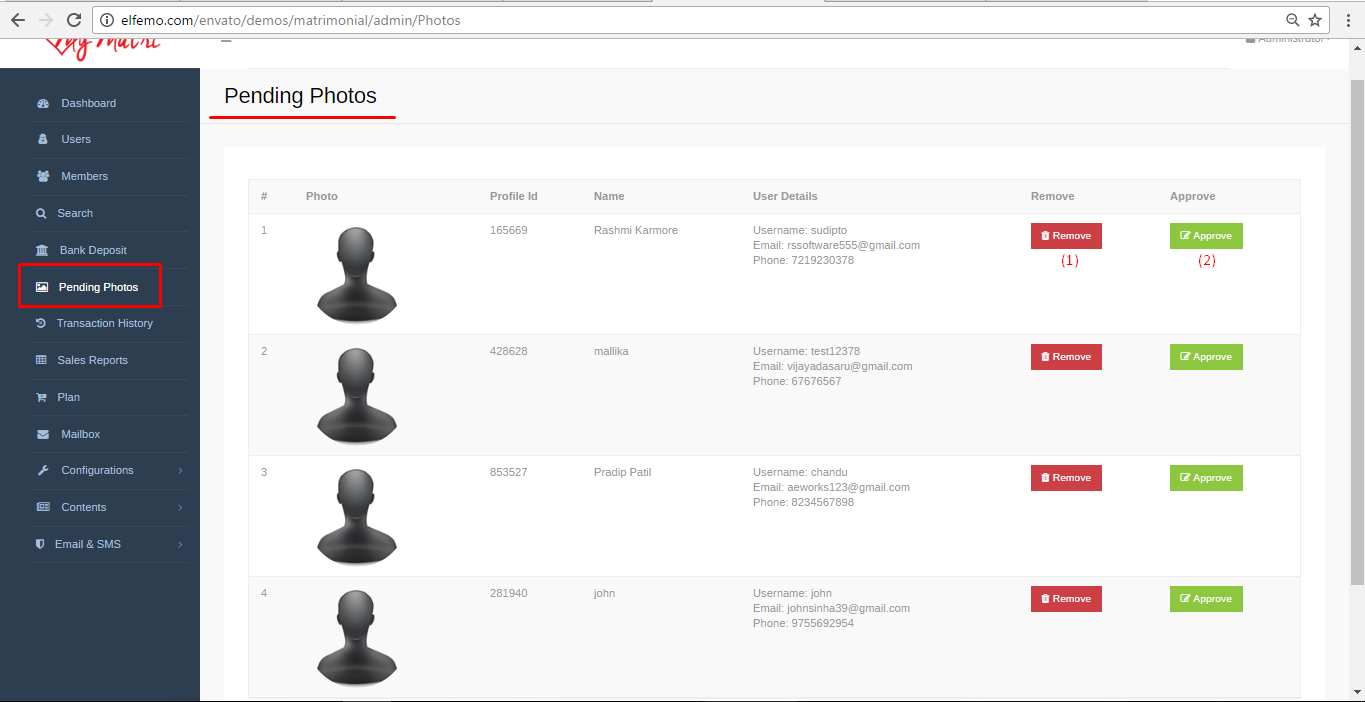
Task: Click the name Rashmi Karmore
Action: (x=636, y=230)
